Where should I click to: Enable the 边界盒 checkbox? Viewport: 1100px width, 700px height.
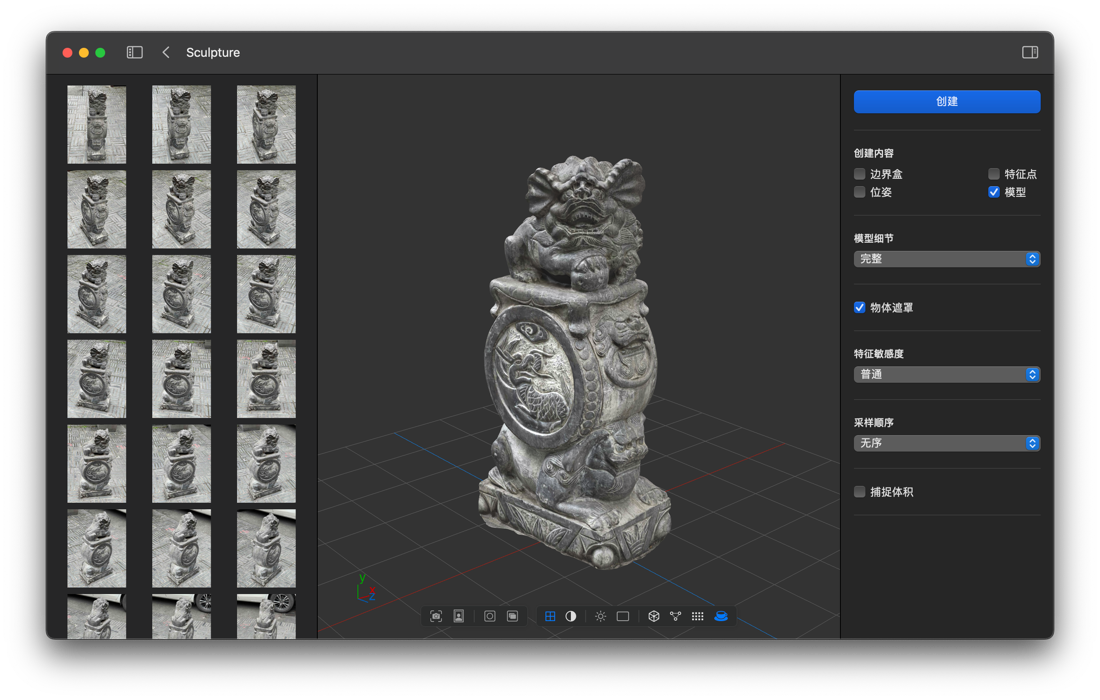(859, 174)
